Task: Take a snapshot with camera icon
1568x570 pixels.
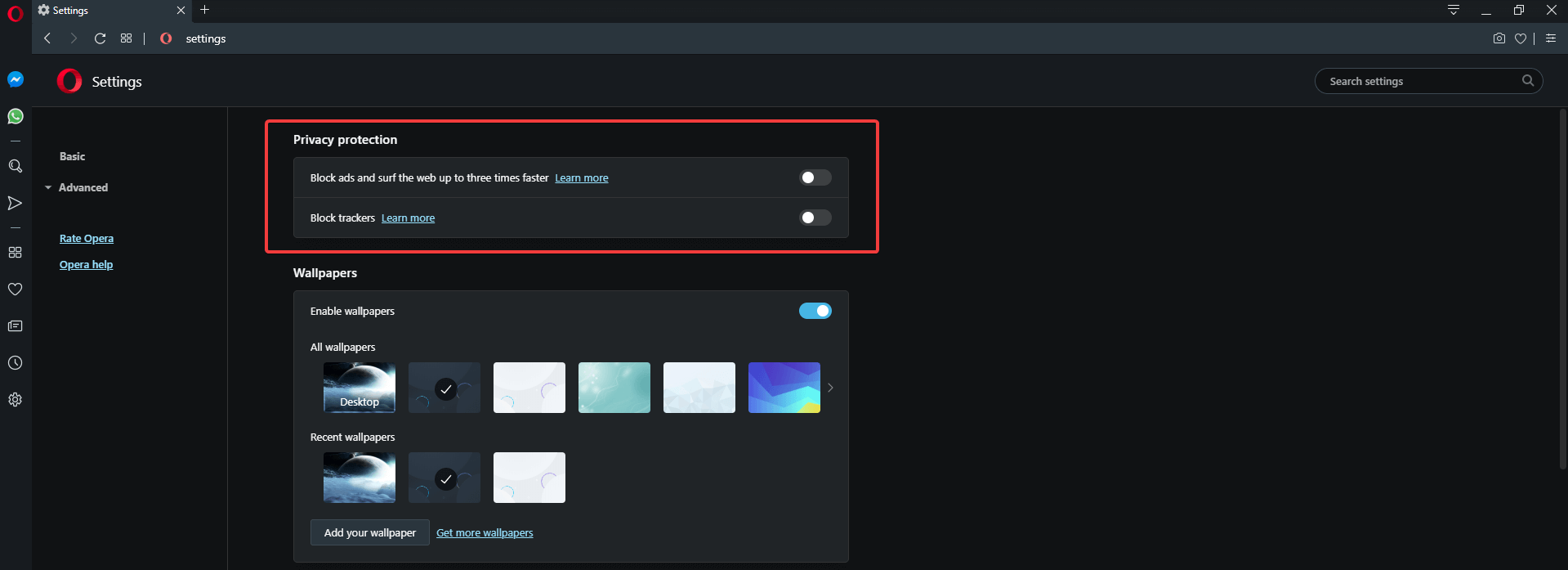Action: [1499, 38]
